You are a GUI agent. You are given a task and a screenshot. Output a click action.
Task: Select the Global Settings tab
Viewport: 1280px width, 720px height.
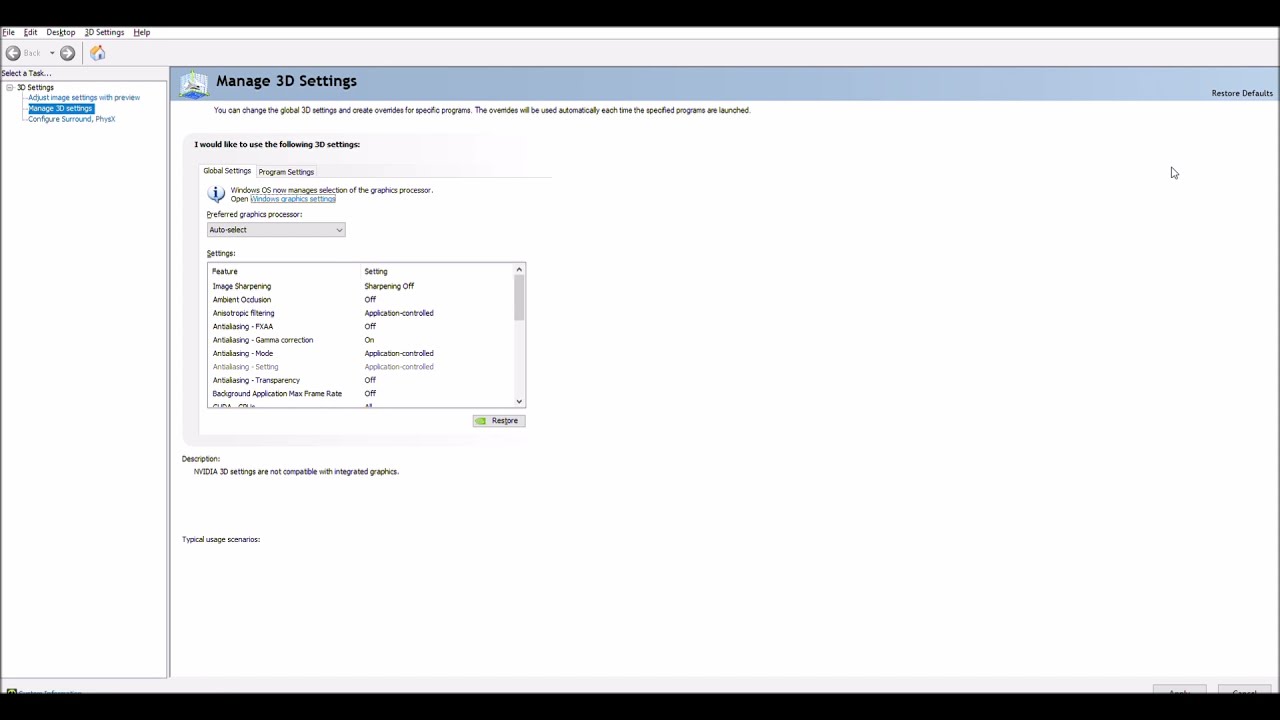(x=227, y=171)
